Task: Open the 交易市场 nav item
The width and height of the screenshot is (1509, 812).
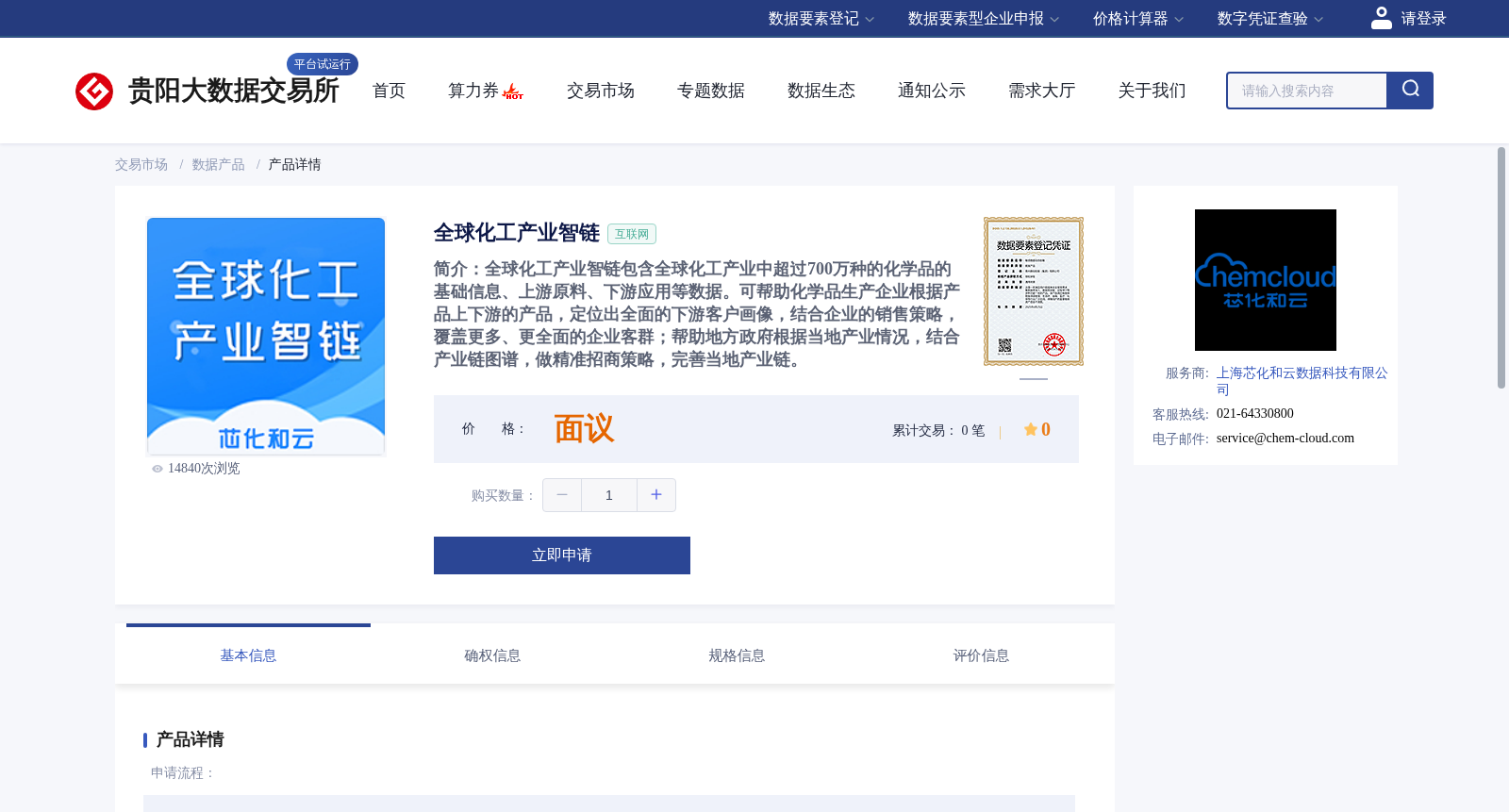Action: 601,91
